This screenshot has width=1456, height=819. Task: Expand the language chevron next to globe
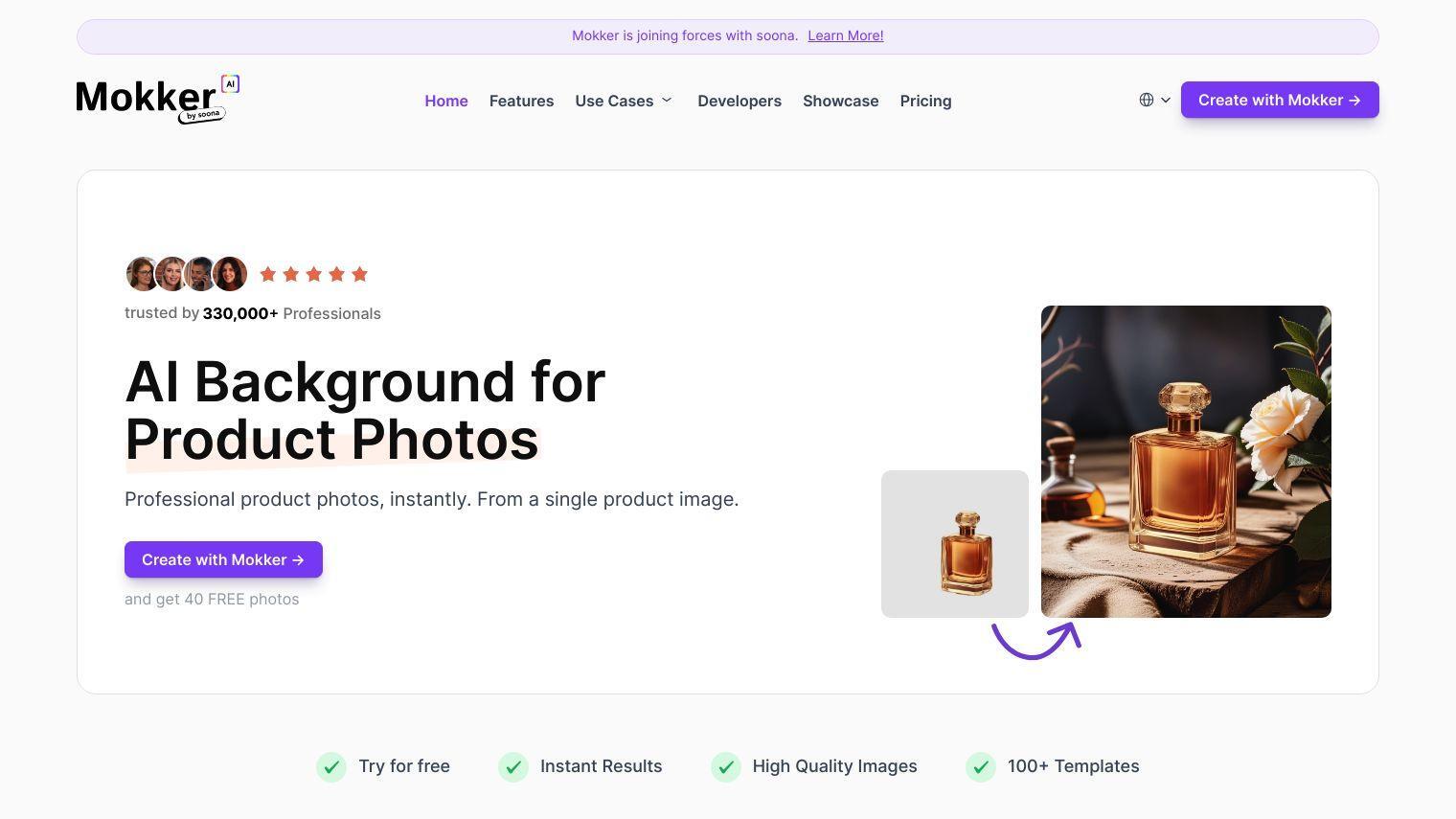tap(1166, 100)
